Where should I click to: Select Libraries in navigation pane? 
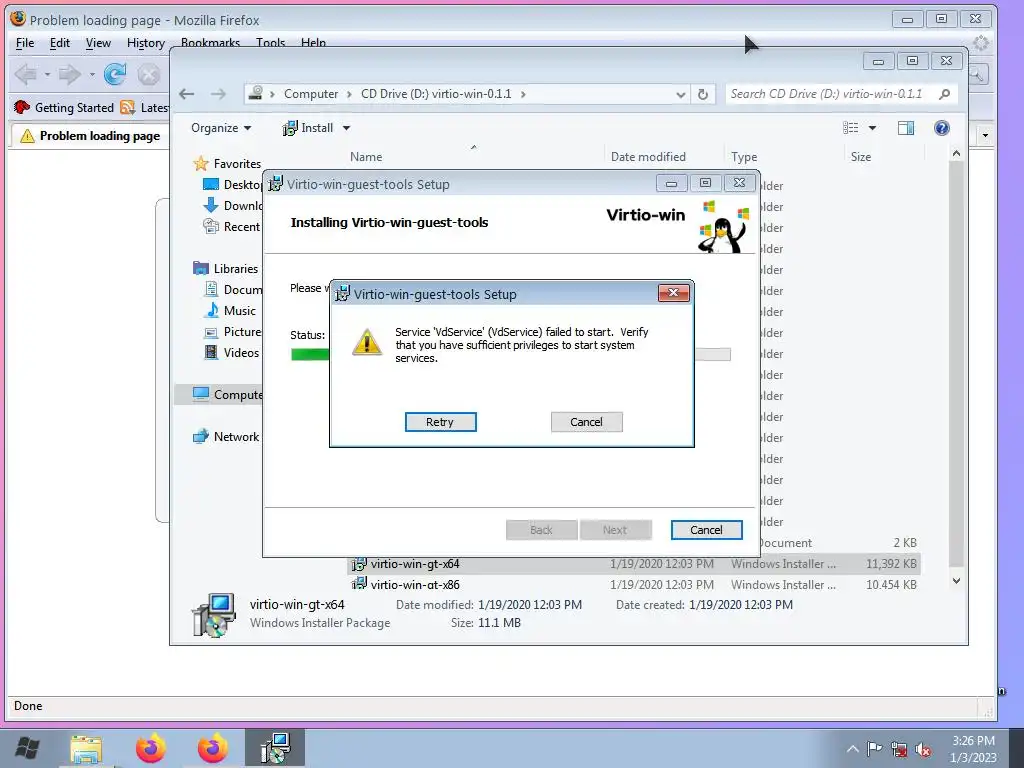pyautogui.click(x=226, y=268)
